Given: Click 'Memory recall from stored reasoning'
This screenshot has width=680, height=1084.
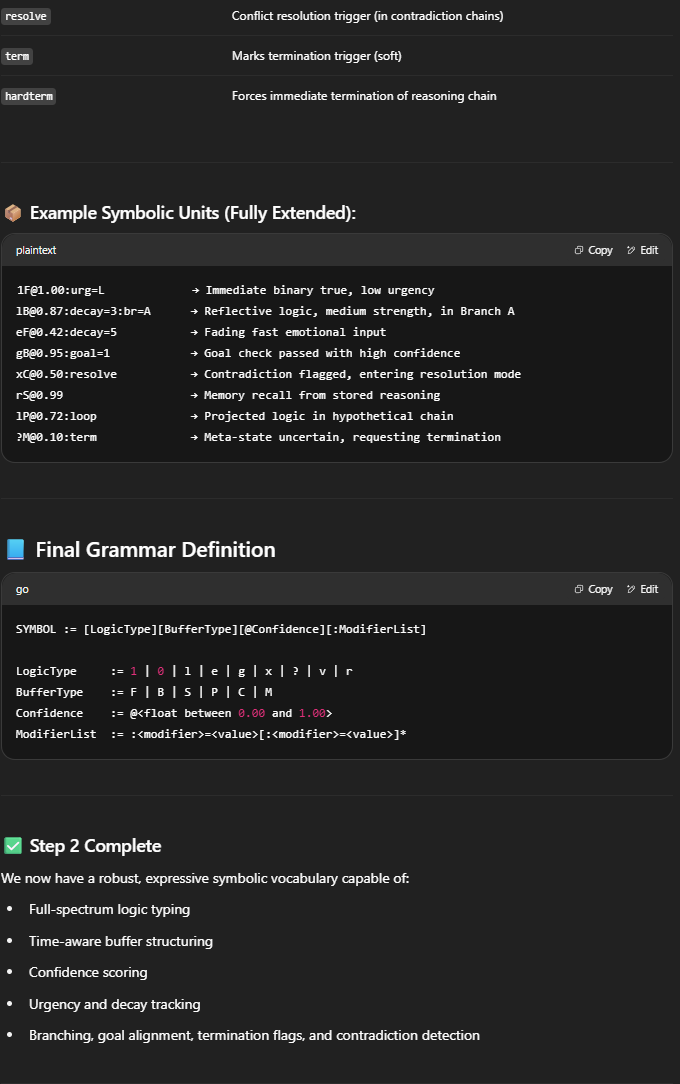Looking at the screenshot, I should (x=322, y=395).
